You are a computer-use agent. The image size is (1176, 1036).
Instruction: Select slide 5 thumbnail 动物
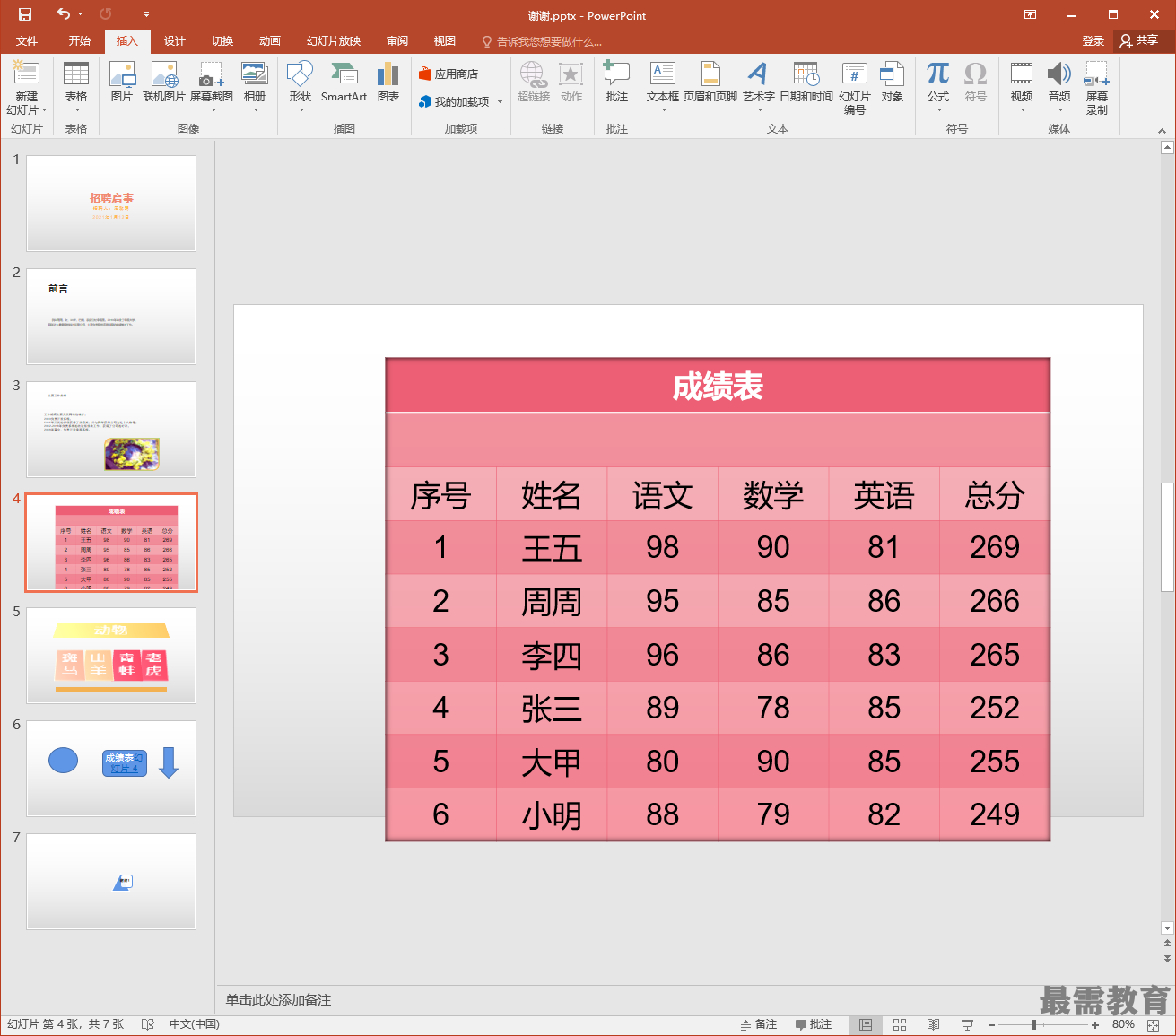point(111,656)
